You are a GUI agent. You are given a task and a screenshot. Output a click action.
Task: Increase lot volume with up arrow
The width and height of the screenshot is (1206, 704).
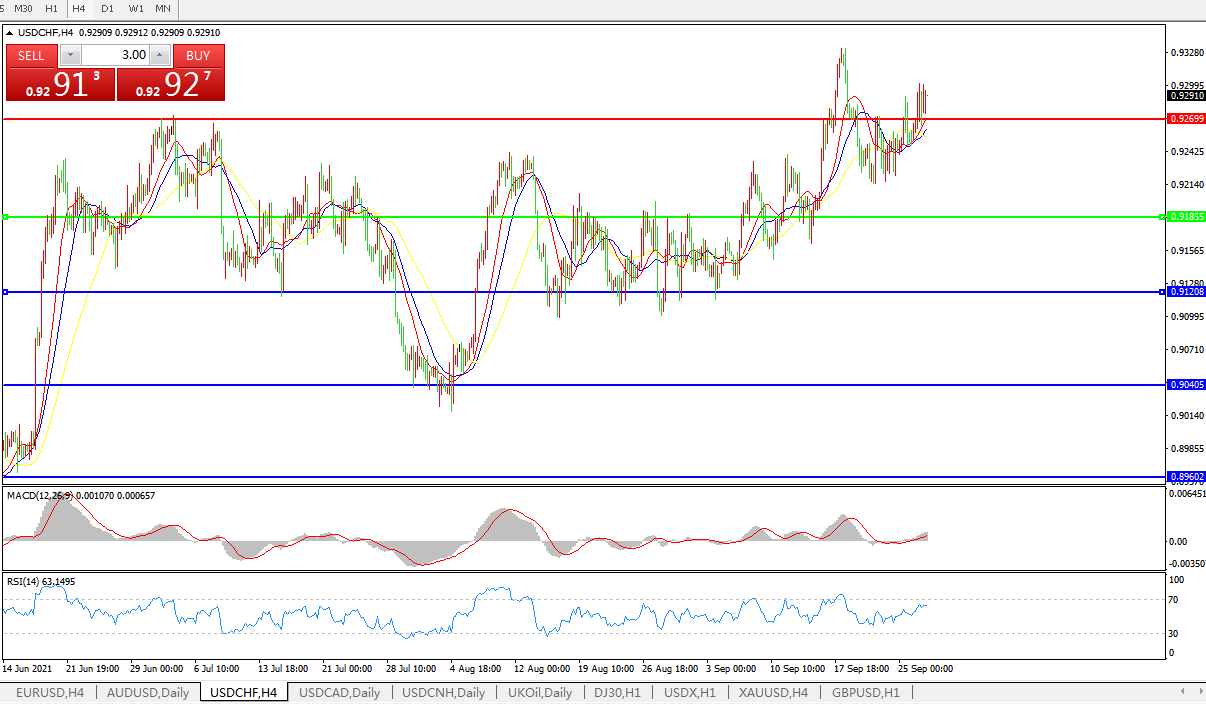[160, 55]
